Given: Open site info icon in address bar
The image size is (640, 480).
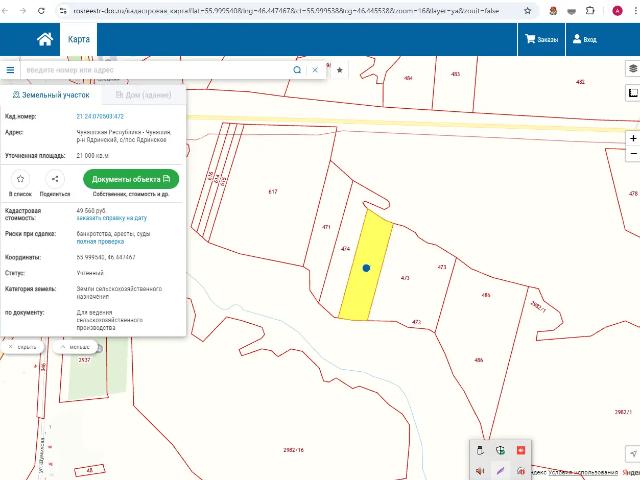Looking at the screenshot, I should point(63,11).
